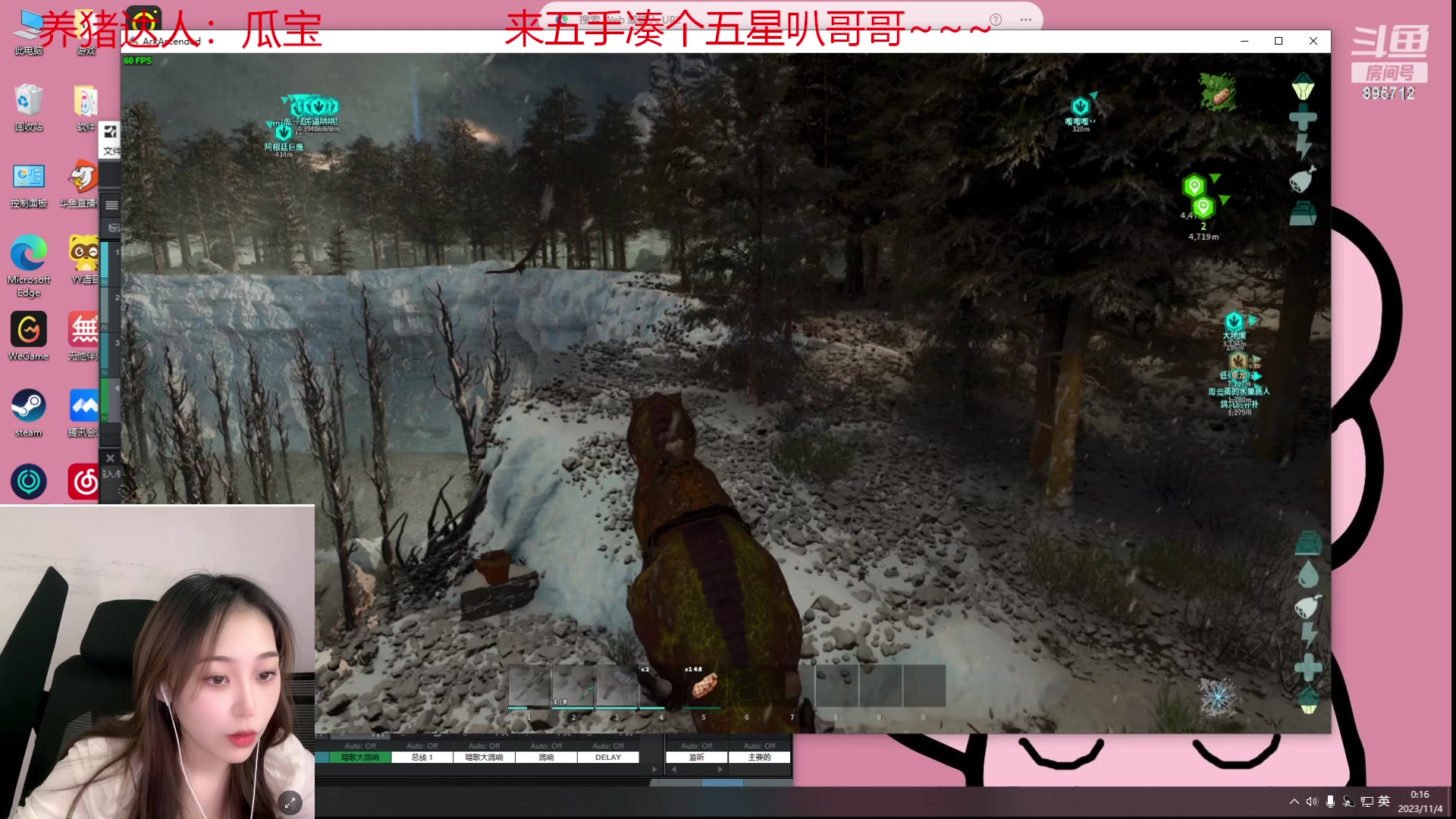
Task: Click right arrow beside 监听 channel
Action: pyautogui.click(x=720, y=769)
